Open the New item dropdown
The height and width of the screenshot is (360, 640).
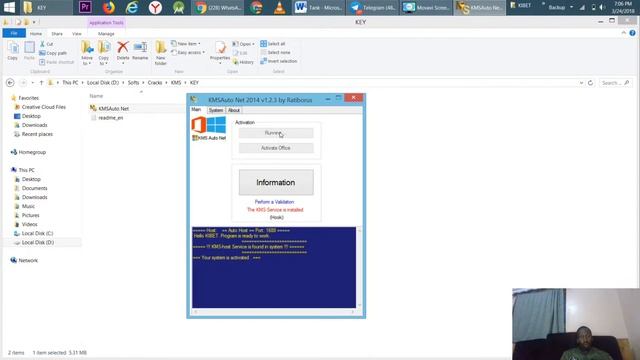186,44
